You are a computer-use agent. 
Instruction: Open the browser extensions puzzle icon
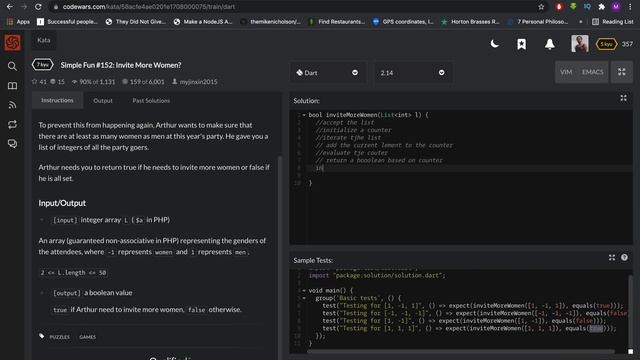click(x=601, y=7)
